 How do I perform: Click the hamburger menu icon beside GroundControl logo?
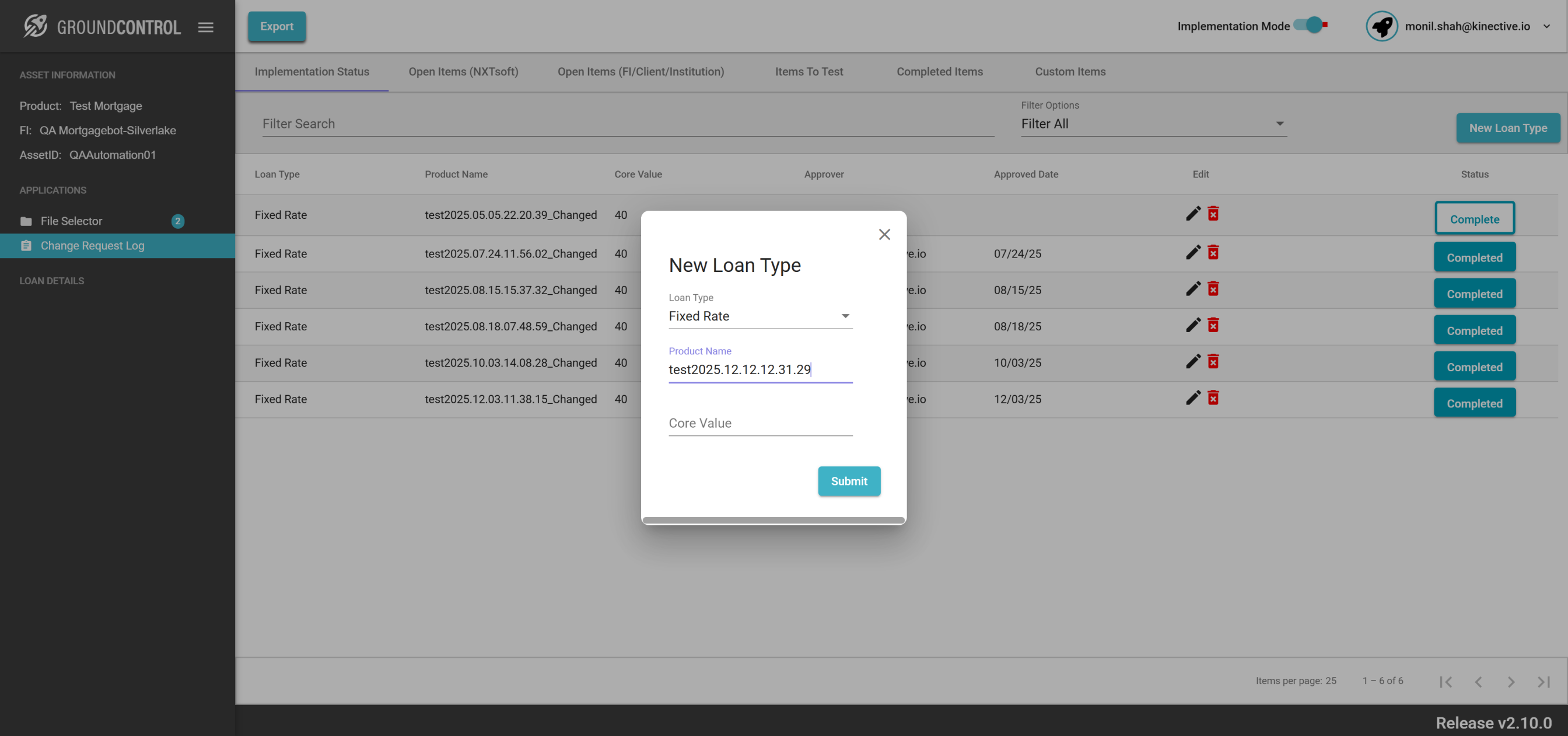point(206,27)
